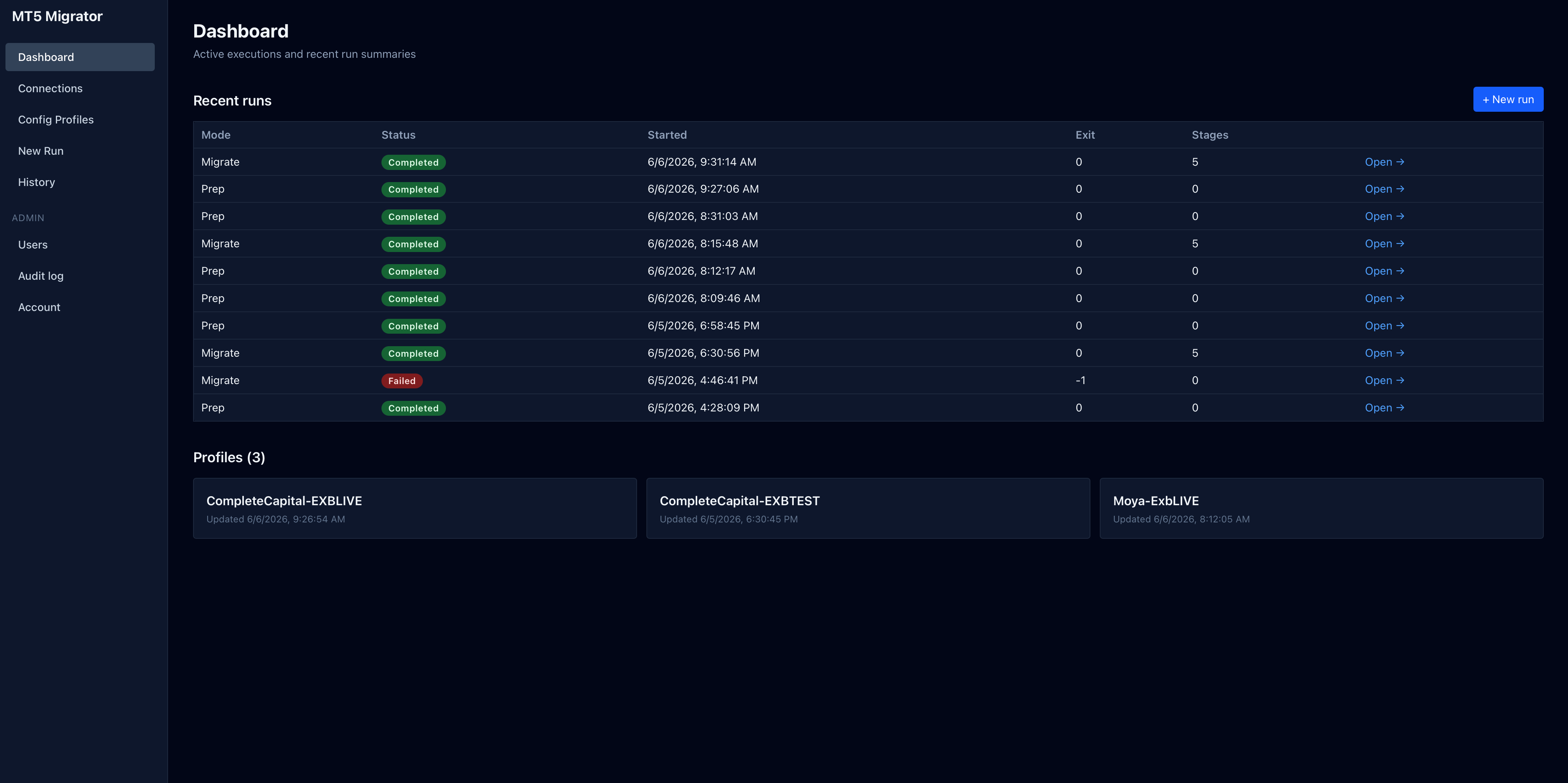Image resolution: width=1568 pixels, height=783 pixels.
Task: Click the Exit column header
Action: coord(1085,135)
